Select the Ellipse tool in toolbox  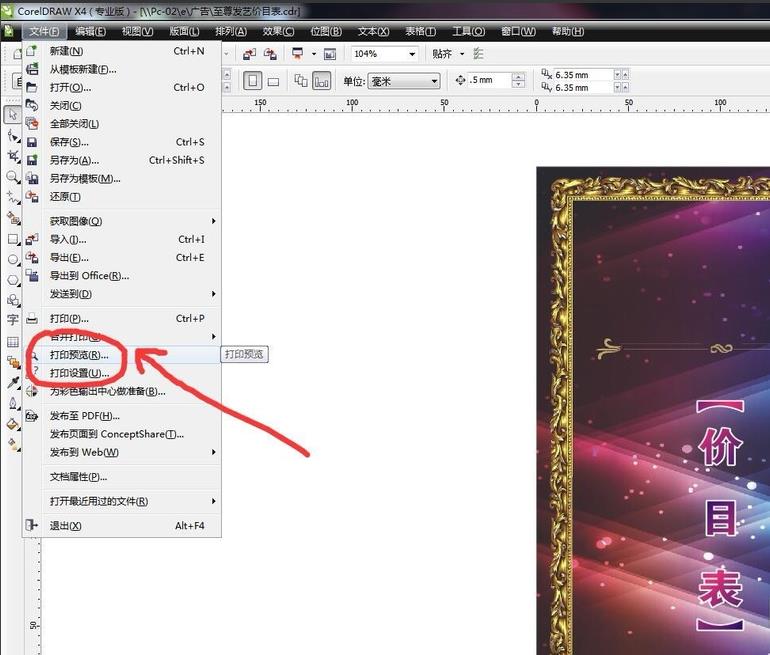coord(13,259)
